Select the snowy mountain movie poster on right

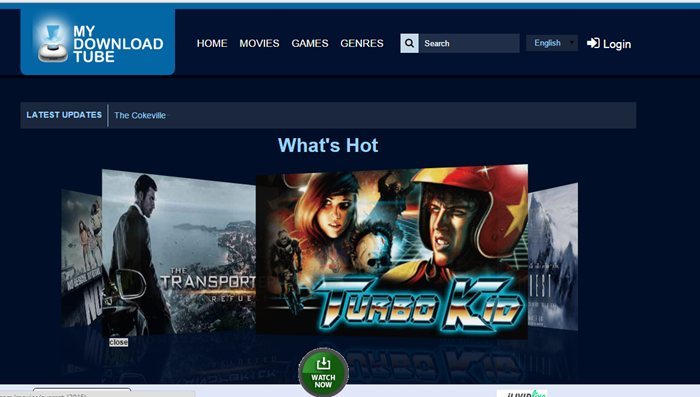pyautogui.click(x=553, y=257)
